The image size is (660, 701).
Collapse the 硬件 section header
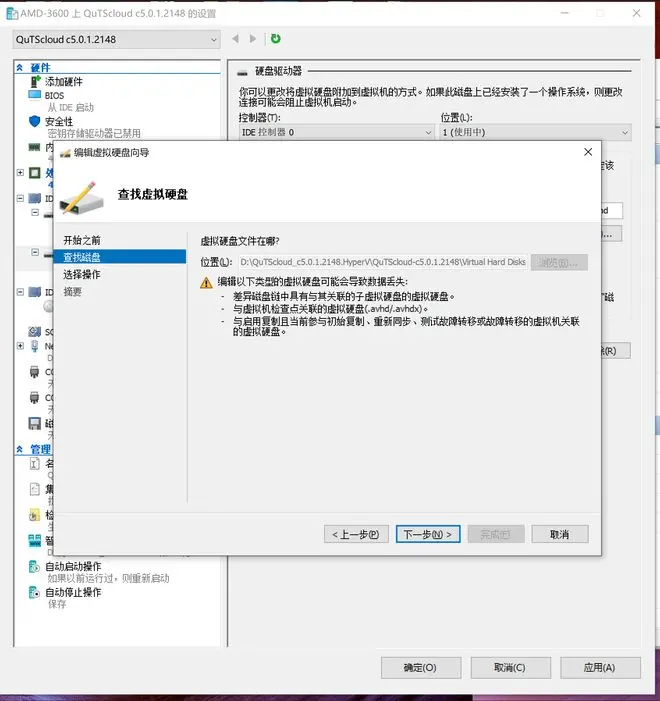pos(20,68)
